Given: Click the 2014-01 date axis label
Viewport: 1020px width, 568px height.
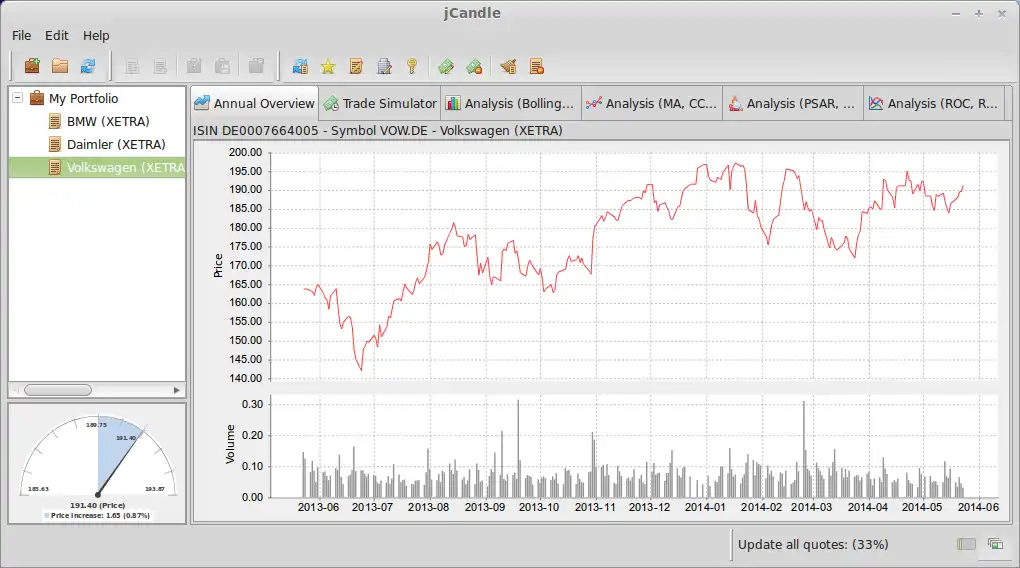Looking at the screenshot, I should pyautogui.click(x=705, y=507).
